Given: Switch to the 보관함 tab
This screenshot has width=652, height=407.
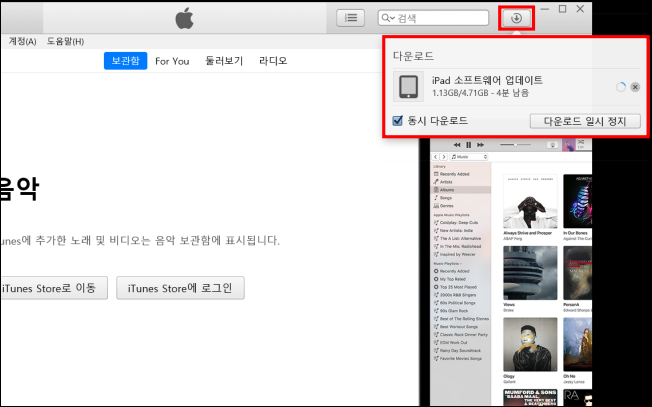Looking at the screenshot, I should tap(125, 61).
